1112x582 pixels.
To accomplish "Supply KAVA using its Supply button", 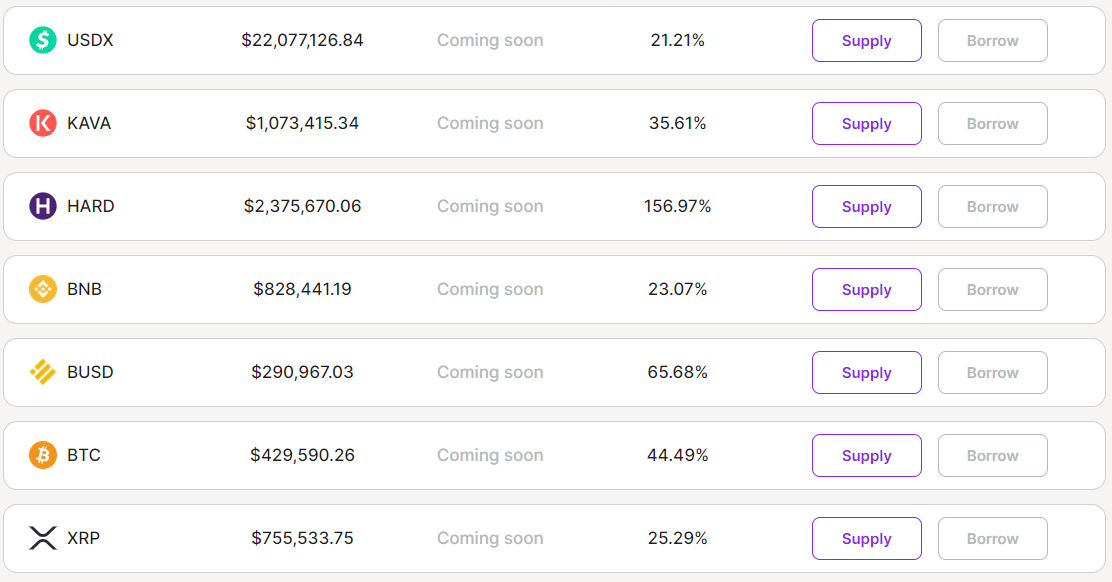I will 867,123.
